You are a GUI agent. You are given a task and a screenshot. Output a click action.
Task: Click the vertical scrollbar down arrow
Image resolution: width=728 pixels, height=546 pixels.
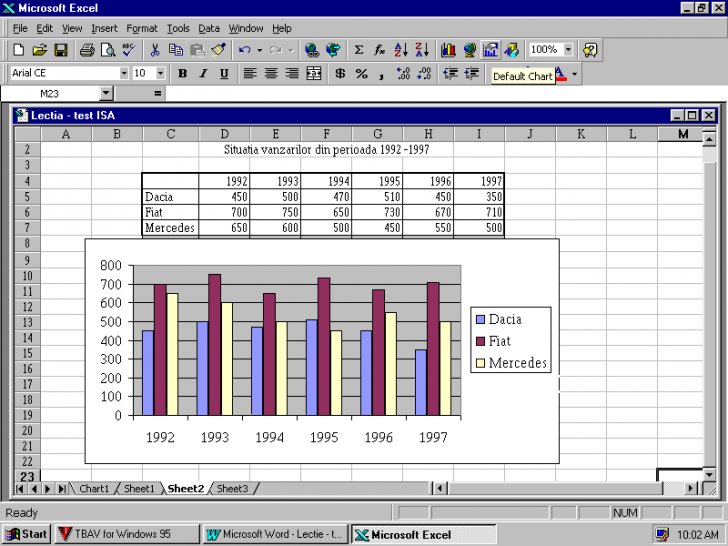(x=709, y=474)
